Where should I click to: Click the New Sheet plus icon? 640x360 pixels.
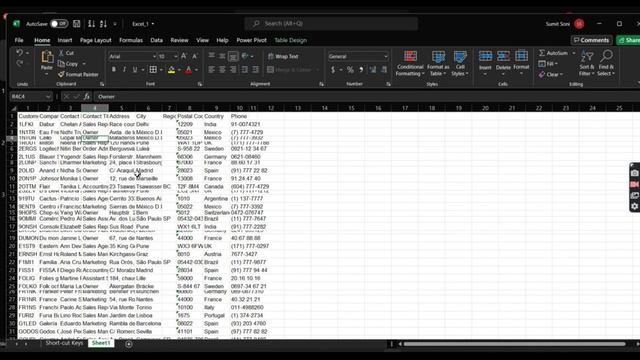click(x=129, y=344)
